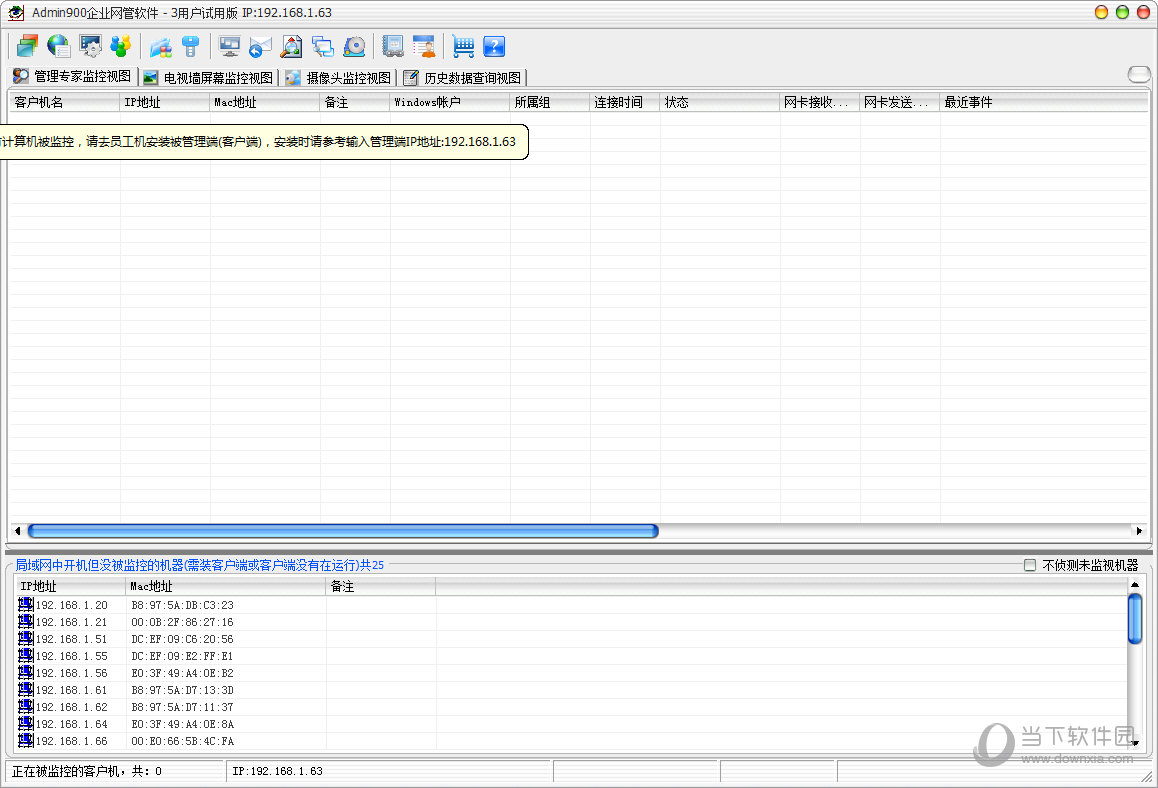Viewport: 1158px width, 788px height.
Task: Sort by 客户机名 column header
Action: pyautogui.click(x=64, y=102)
